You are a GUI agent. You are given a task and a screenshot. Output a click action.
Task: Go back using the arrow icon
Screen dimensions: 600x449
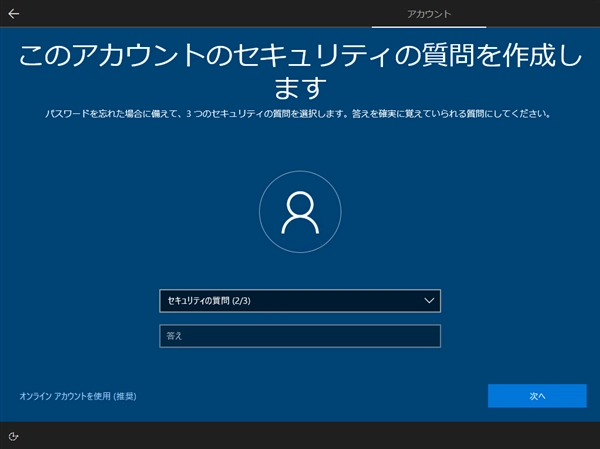pos(14,14)
